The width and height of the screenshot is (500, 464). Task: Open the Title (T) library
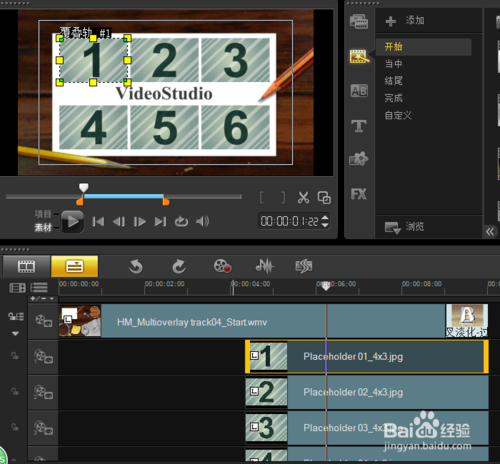(x=359, y=126)
